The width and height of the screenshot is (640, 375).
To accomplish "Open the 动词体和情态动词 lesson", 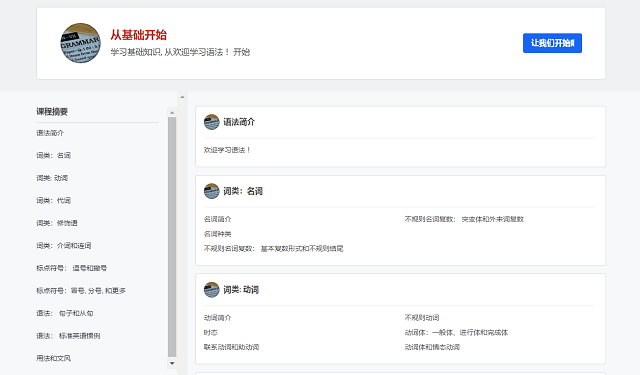I will point(432,347).
